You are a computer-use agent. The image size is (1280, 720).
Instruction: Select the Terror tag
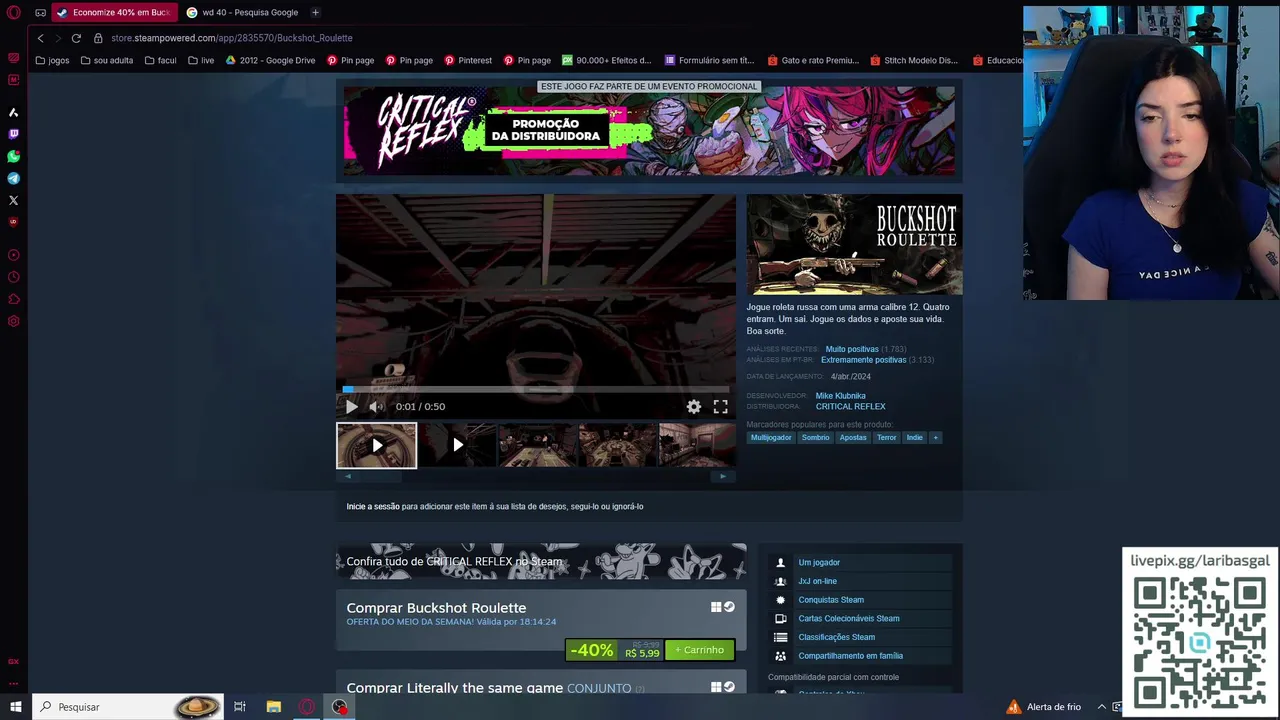pyautogui.click(x=887, y=438)
